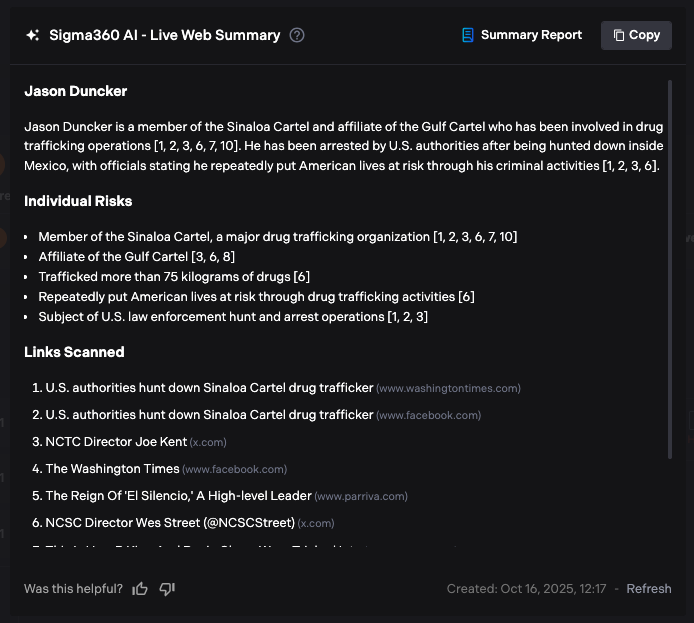Screen dimensions: 694x623
Task: Click the help question mark icon
Action: click(x=297, y=35)
